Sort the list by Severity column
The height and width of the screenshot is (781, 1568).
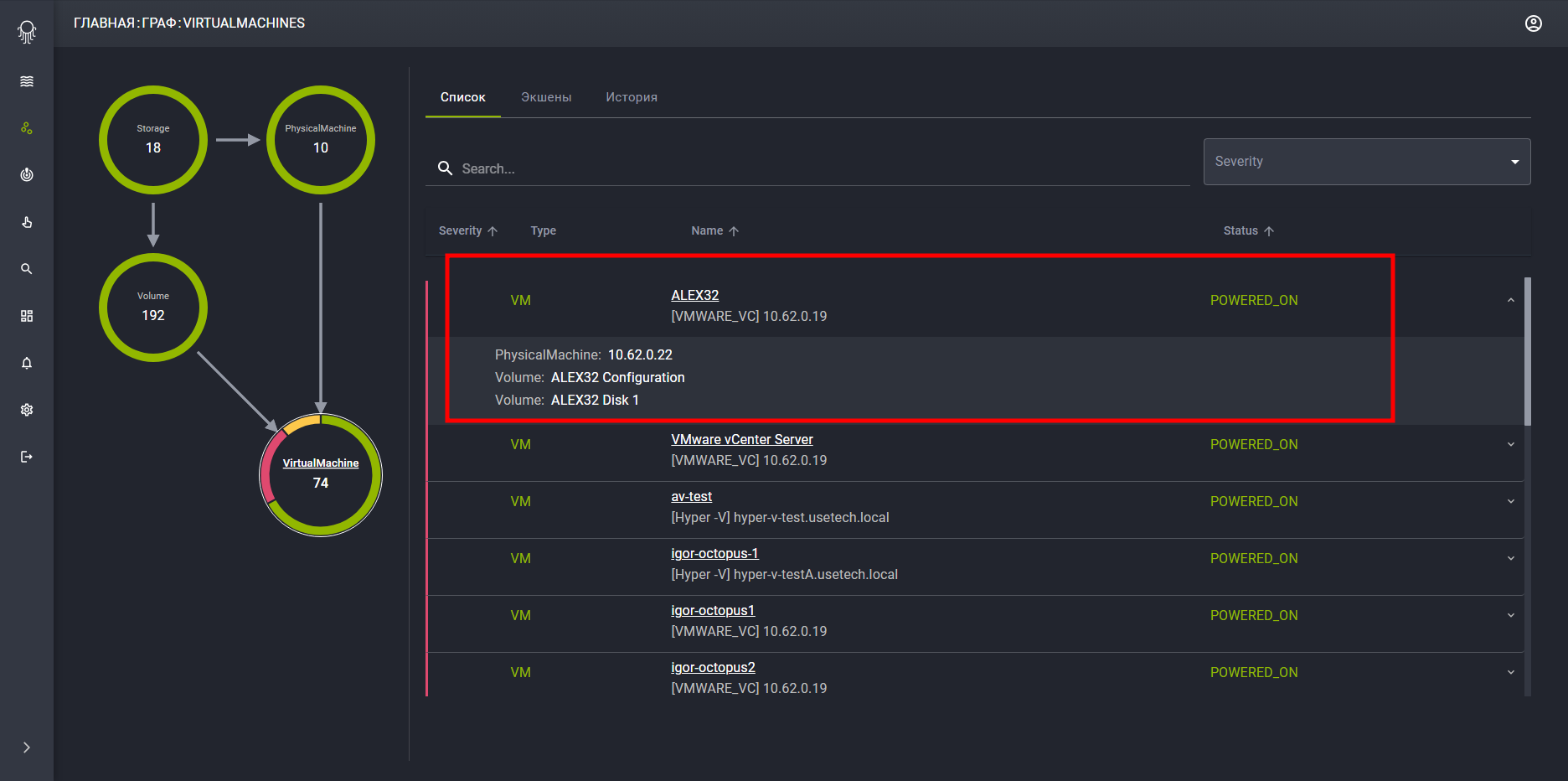tap(468, 230)
